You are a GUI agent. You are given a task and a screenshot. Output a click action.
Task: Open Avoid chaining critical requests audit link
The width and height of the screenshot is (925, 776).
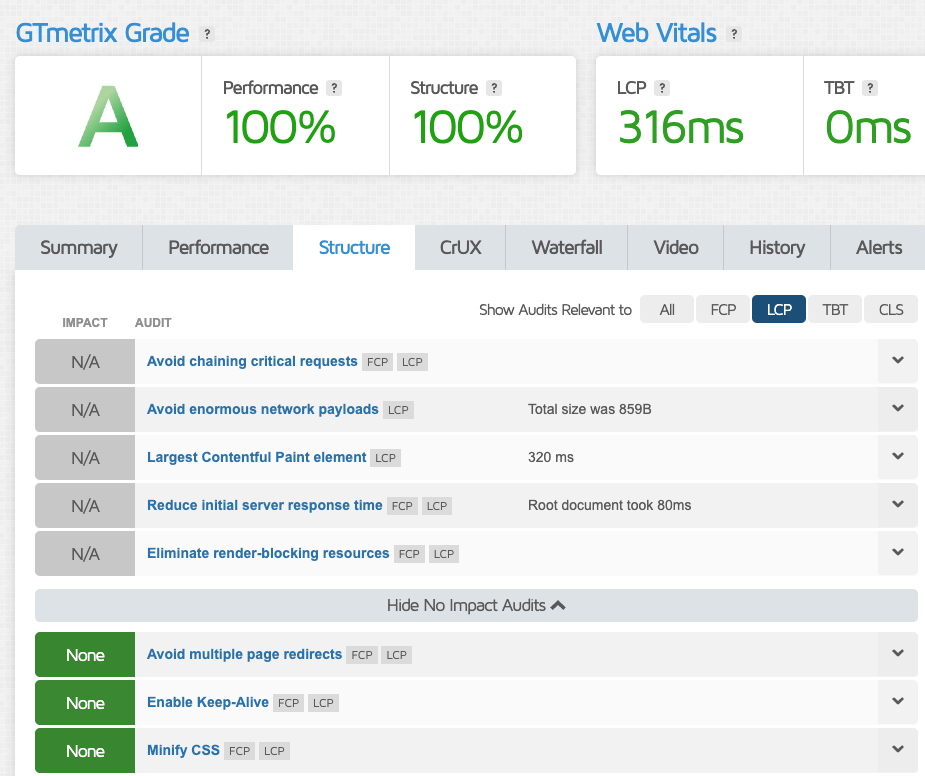pos(252,361)
